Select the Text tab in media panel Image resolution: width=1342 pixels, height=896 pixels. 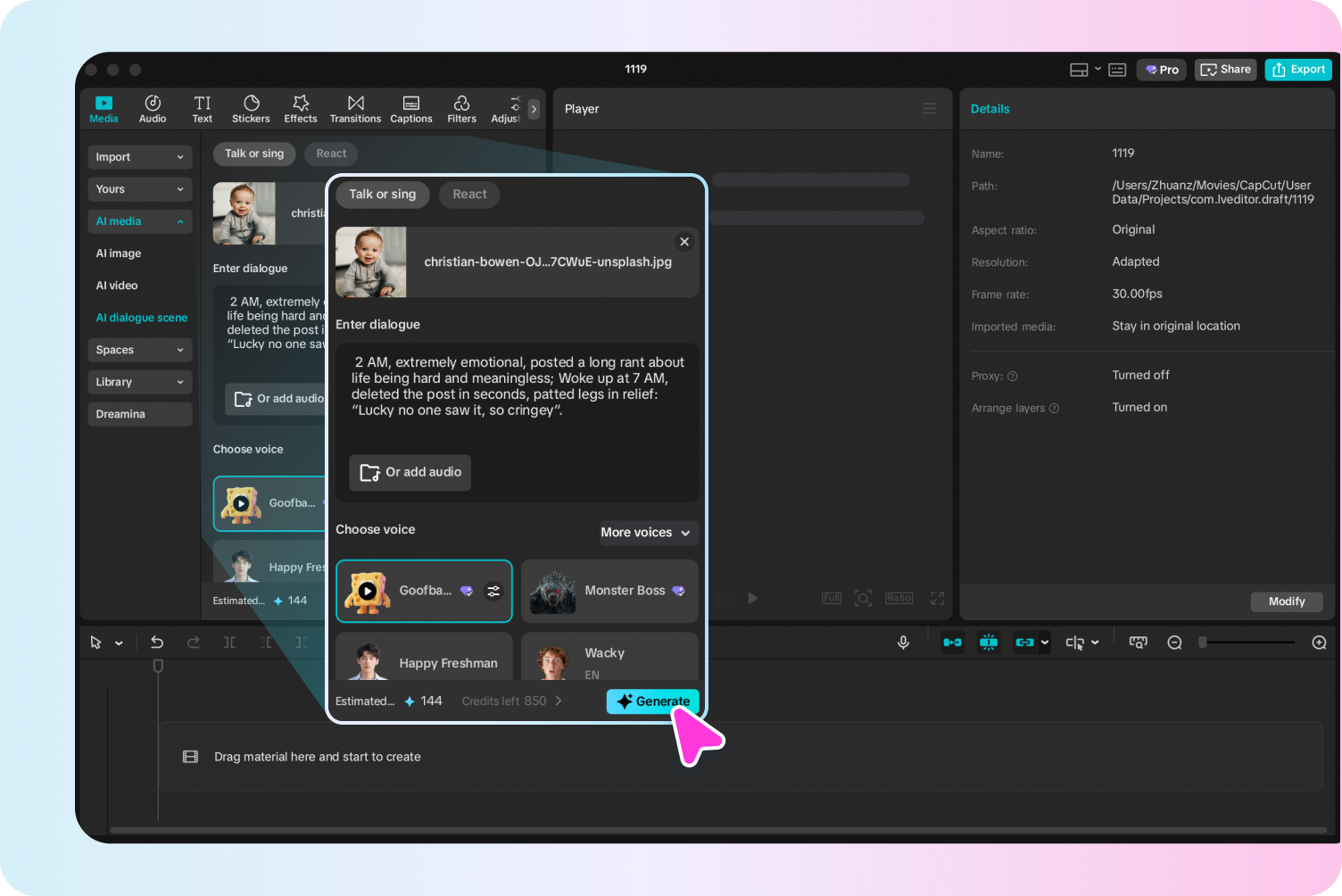point(202,108)
